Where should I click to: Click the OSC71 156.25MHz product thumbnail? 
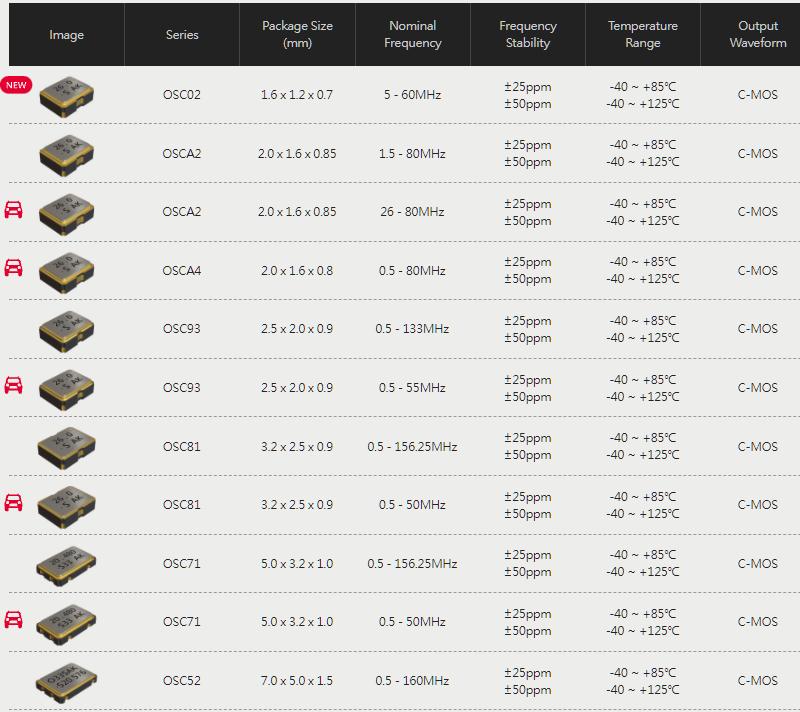click(x=66, y=566)
